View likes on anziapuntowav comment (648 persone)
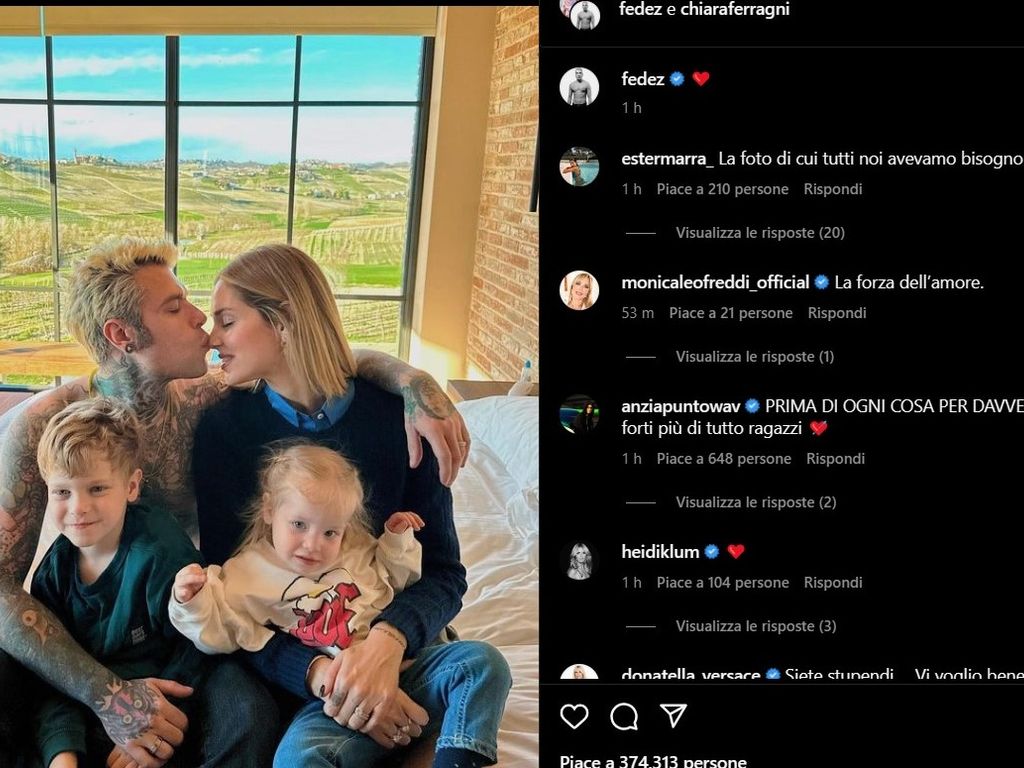 pyautogui.click(x=724, y=458)
